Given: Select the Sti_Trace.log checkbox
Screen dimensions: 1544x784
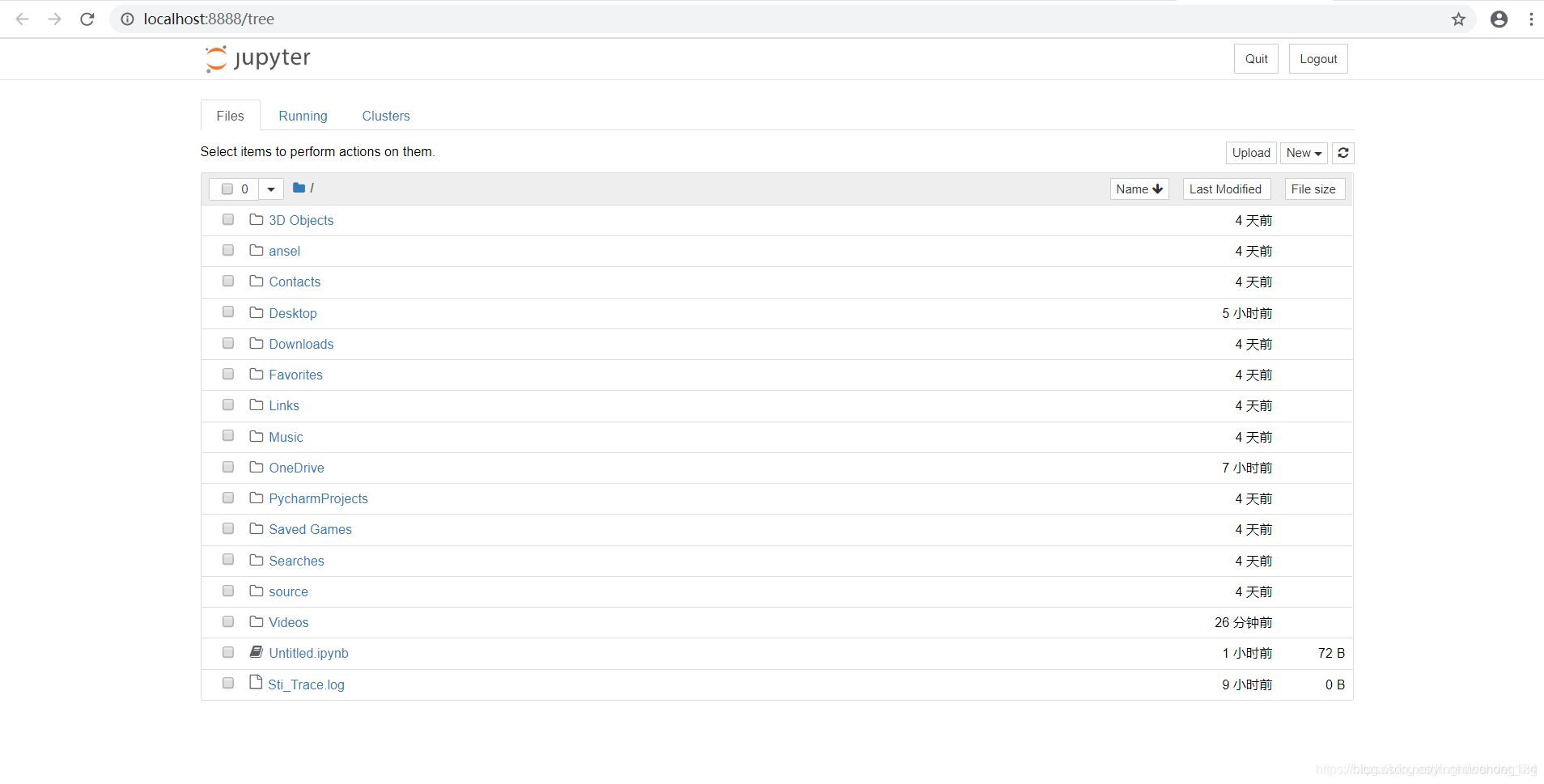Looking at the screenshot, I should (x=228, y=683).
